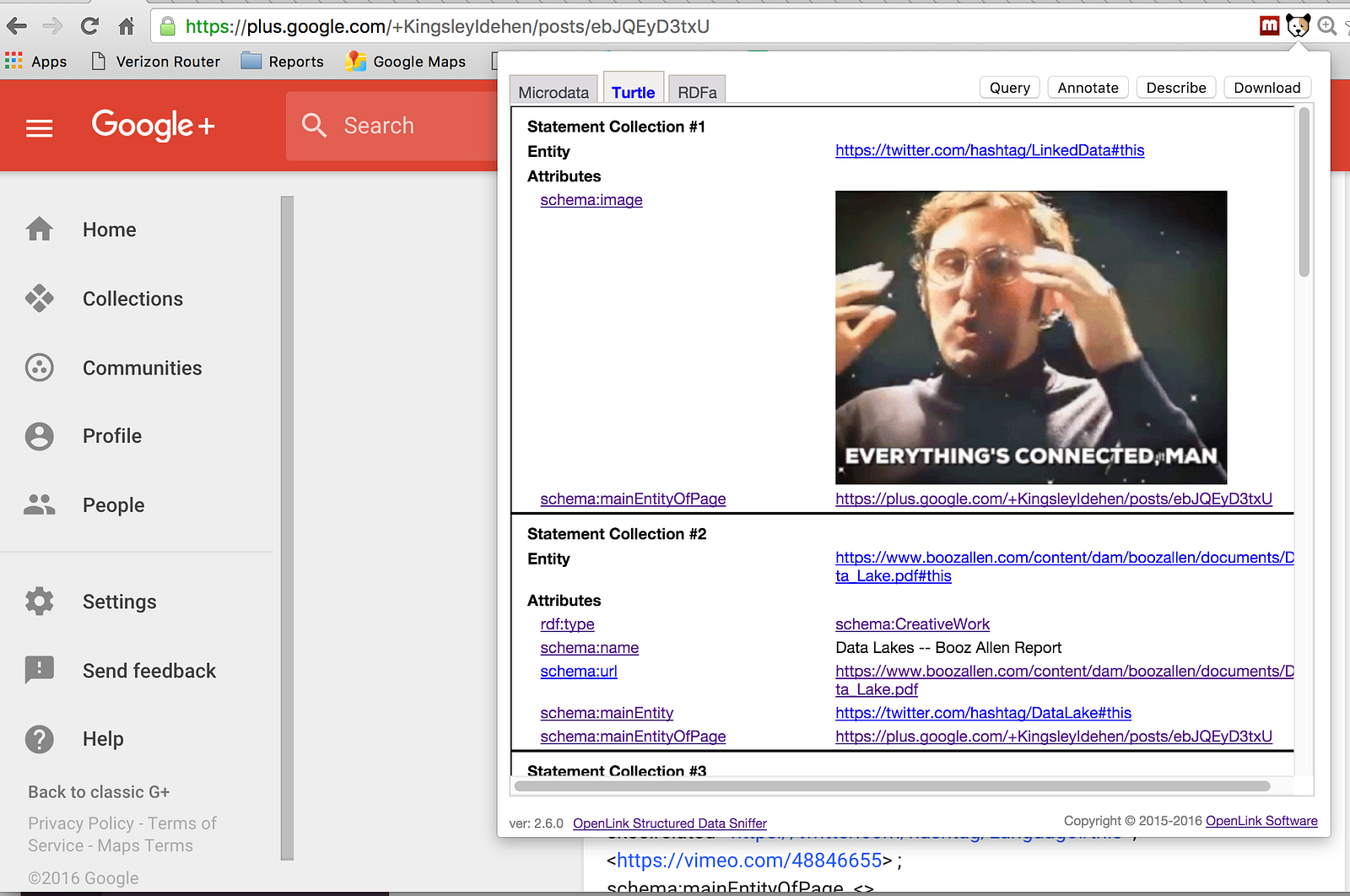This screenshot has width=1350, height=896.
Task: Open the OpenLink Software copyright link
Action: coord(1261,821)
